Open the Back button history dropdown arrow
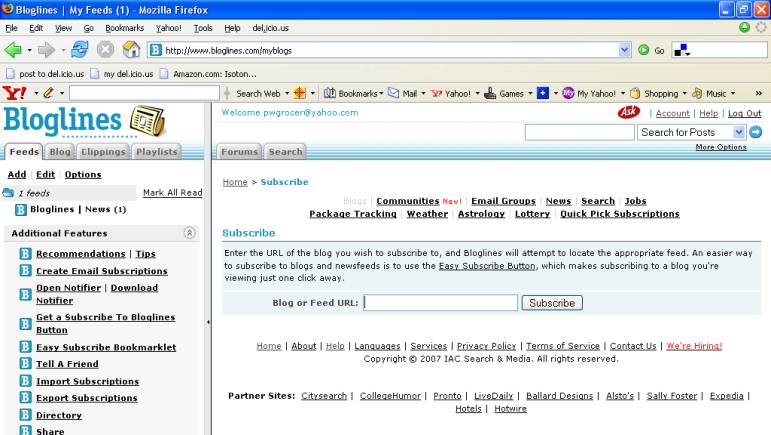Screen dimensions: 771x435 point(30,50)
